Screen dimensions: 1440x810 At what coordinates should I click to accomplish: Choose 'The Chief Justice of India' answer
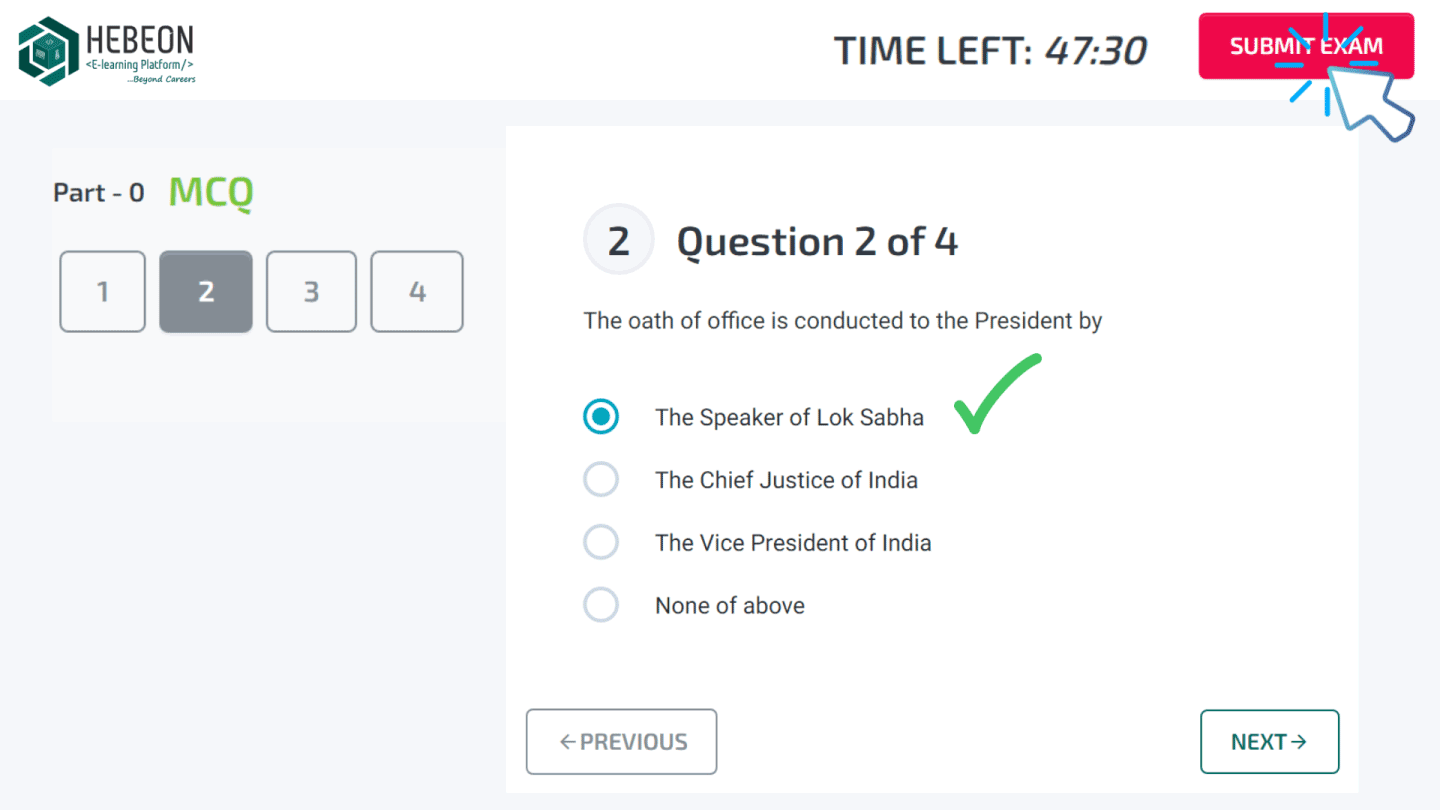(601, 479)
